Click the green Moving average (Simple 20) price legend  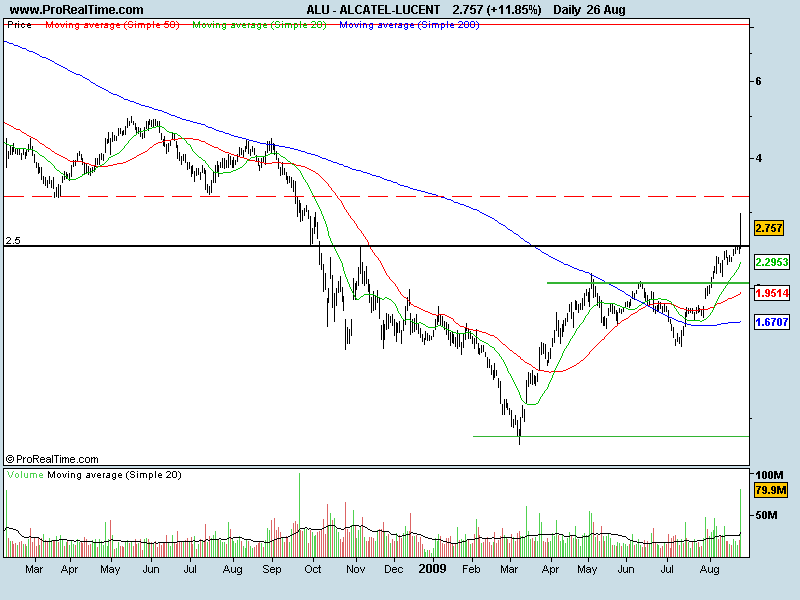[x=259, y=24]
